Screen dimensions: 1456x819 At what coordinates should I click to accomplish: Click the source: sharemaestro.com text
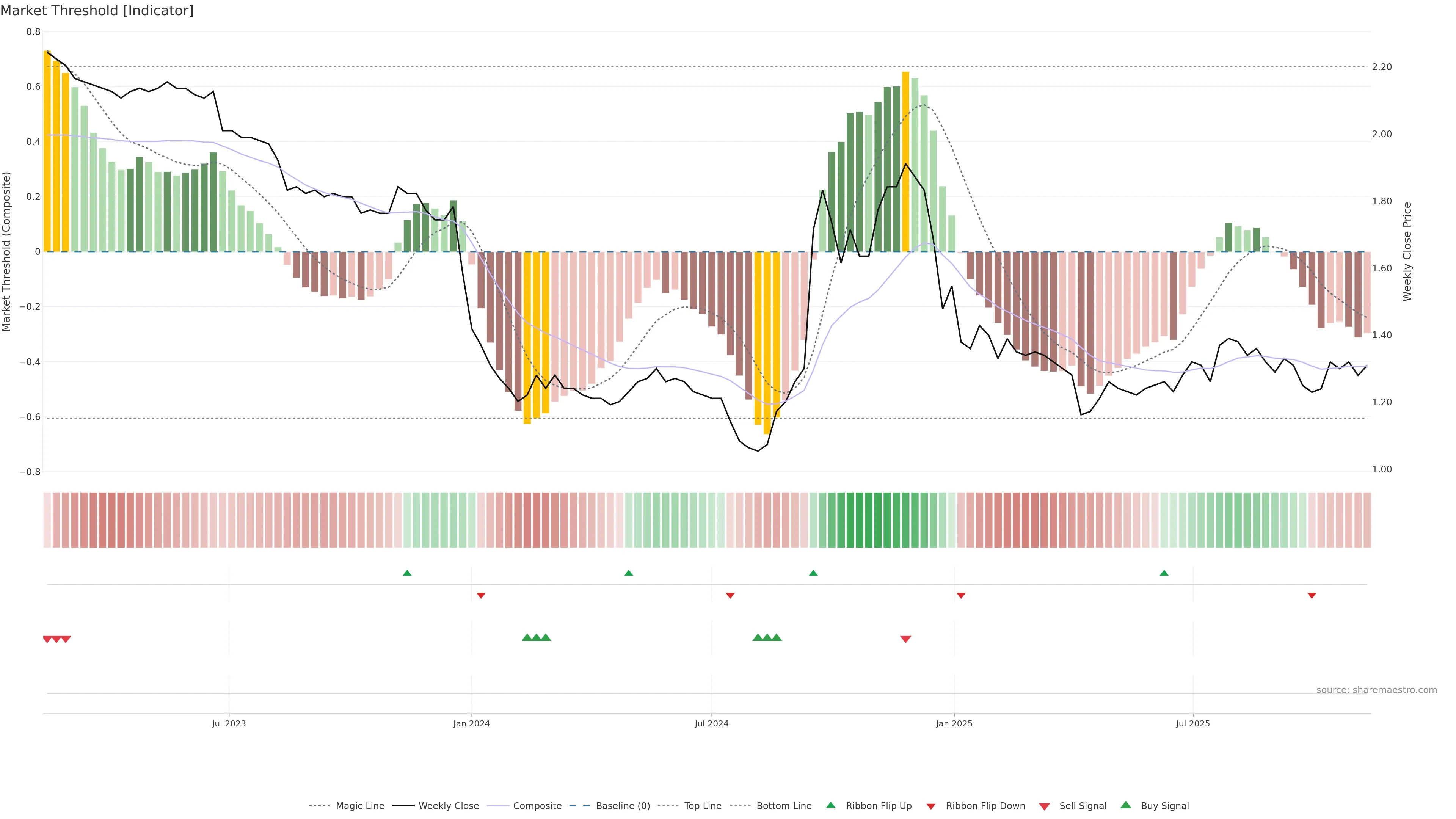pyautogui.click(x=1376, y=690)
